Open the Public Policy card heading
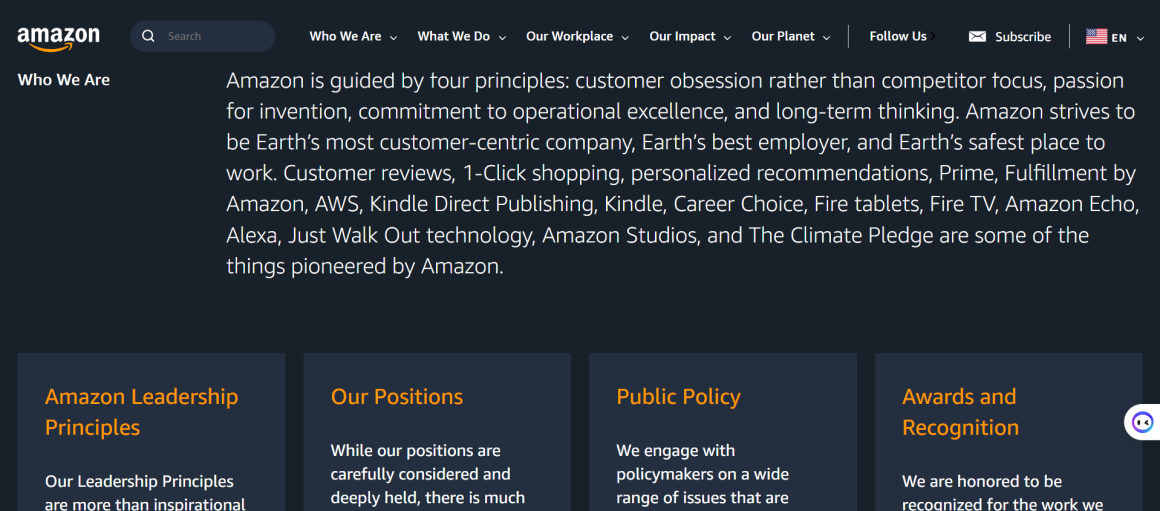Viewport: 1160px width, 511px height. pyautogui.click(x=678, y=397)
